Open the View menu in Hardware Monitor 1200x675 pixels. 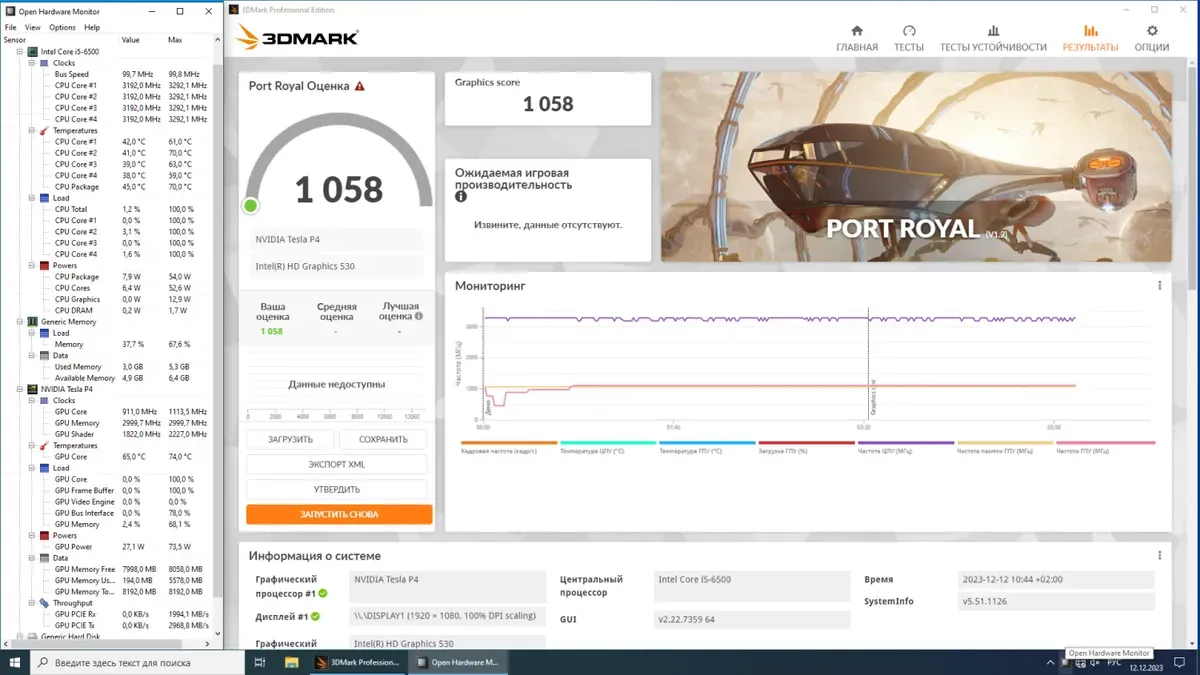33,28
